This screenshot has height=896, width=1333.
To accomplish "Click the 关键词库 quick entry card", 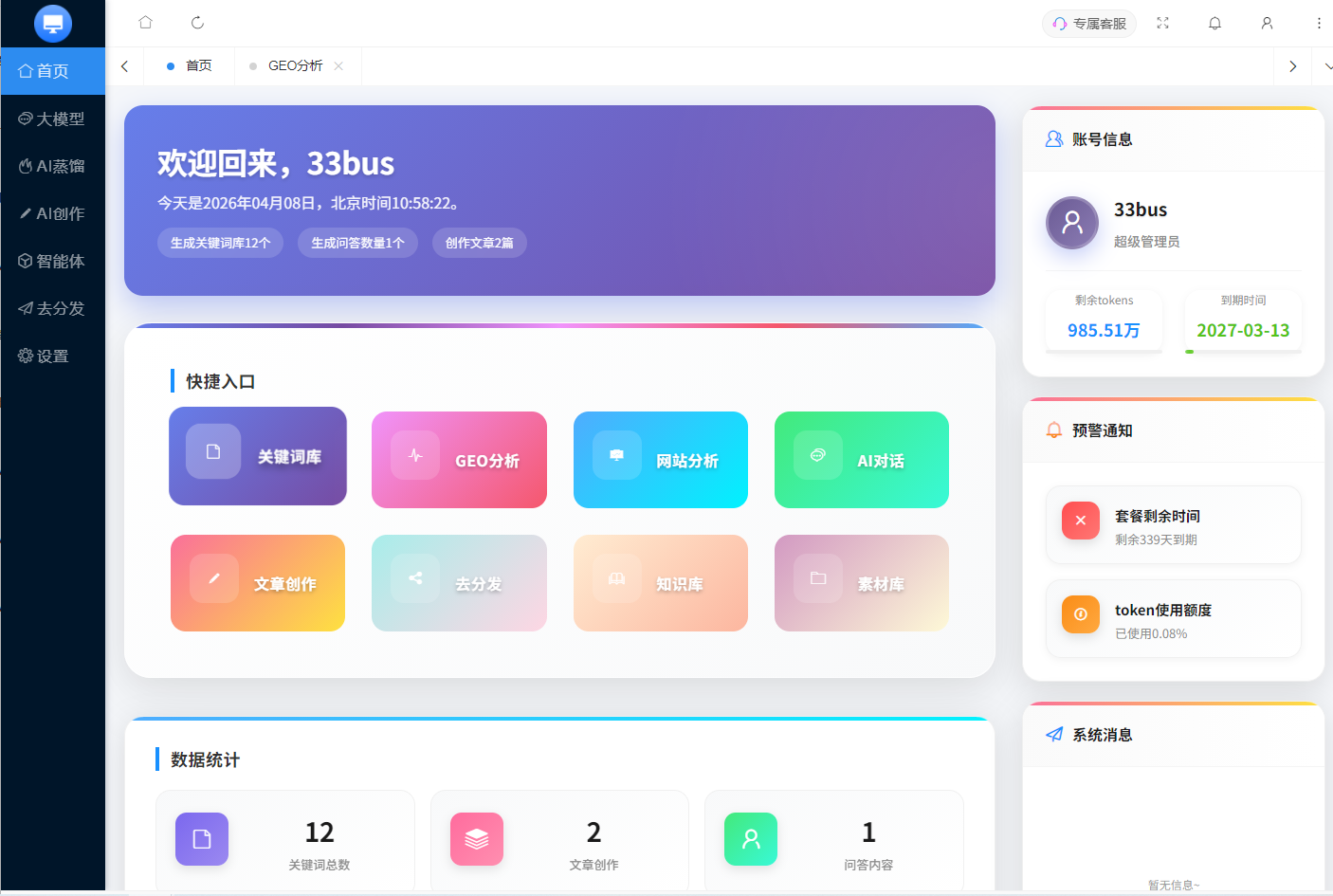I will [x=258, y=456].
